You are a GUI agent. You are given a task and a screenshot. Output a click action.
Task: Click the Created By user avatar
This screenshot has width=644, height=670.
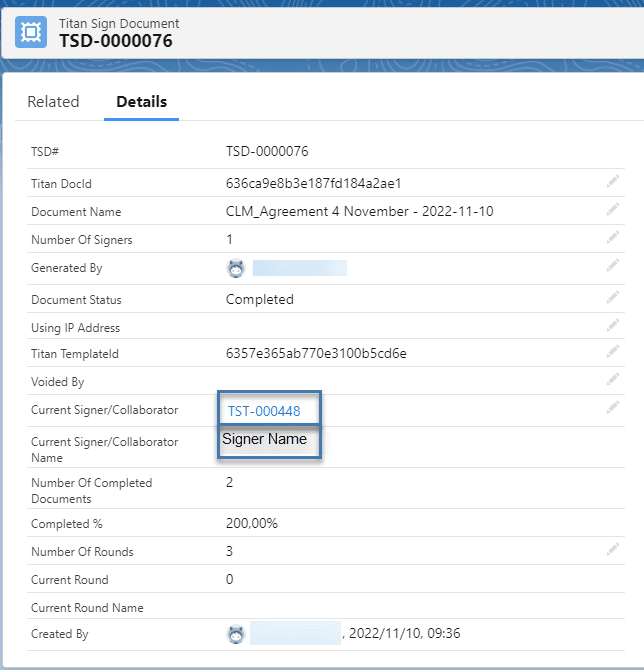tap(236, 634)
